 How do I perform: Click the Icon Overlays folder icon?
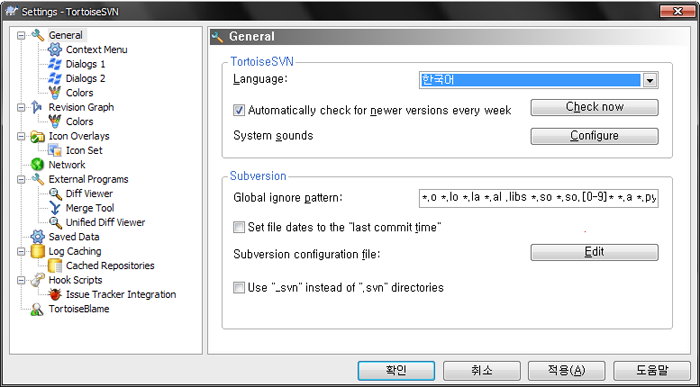click(38, 136)
